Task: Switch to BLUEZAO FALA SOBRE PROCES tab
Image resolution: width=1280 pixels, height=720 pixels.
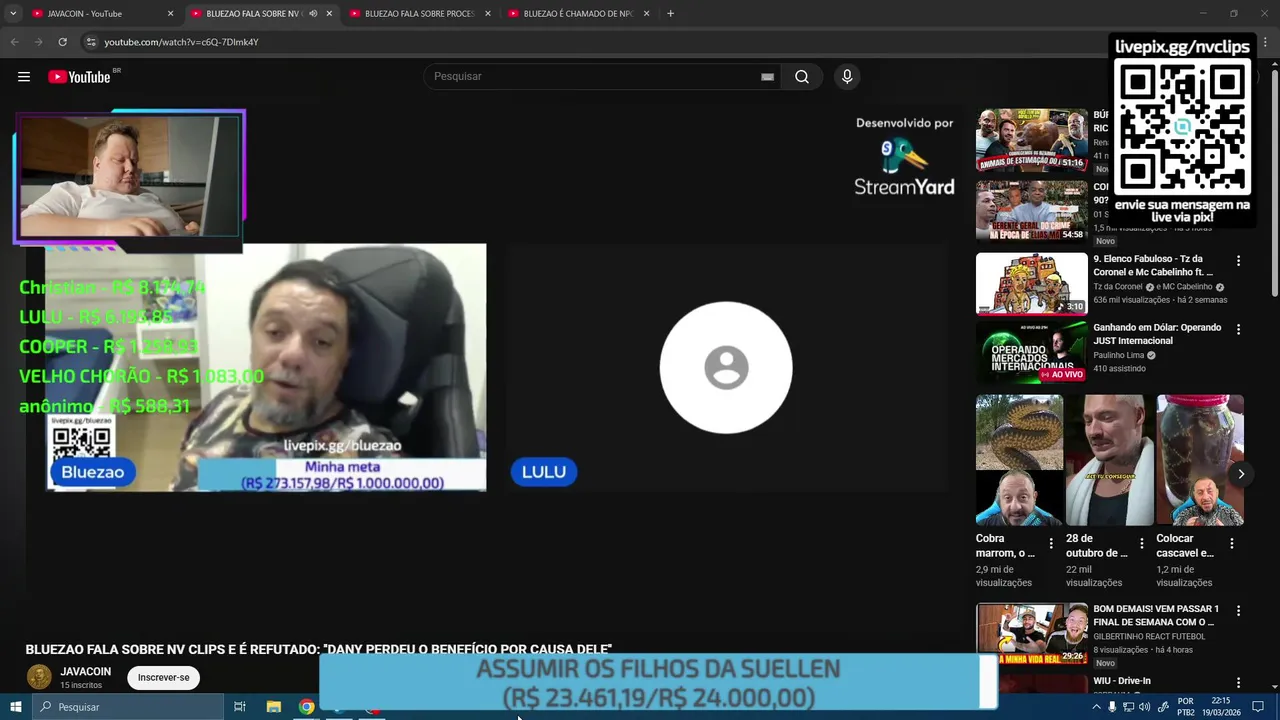Action: point(418,14)
